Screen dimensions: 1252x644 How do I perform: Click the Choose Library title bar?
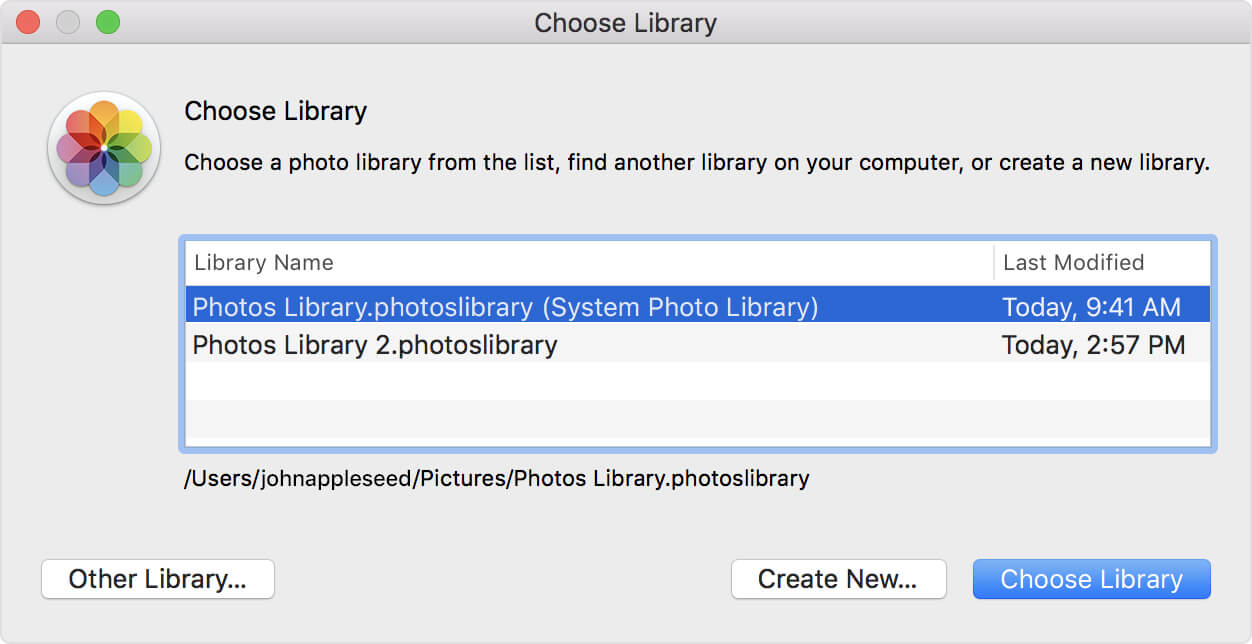[x=626, y=22]
